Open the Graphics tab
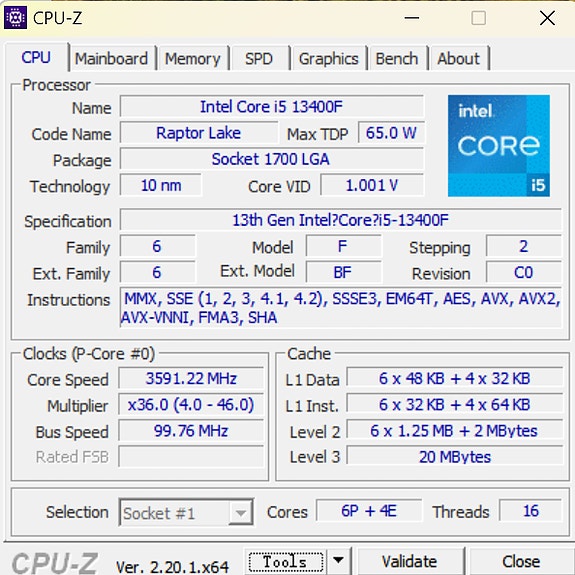The image size is (575, 575). pyautogui.click(x=329, y=59)
